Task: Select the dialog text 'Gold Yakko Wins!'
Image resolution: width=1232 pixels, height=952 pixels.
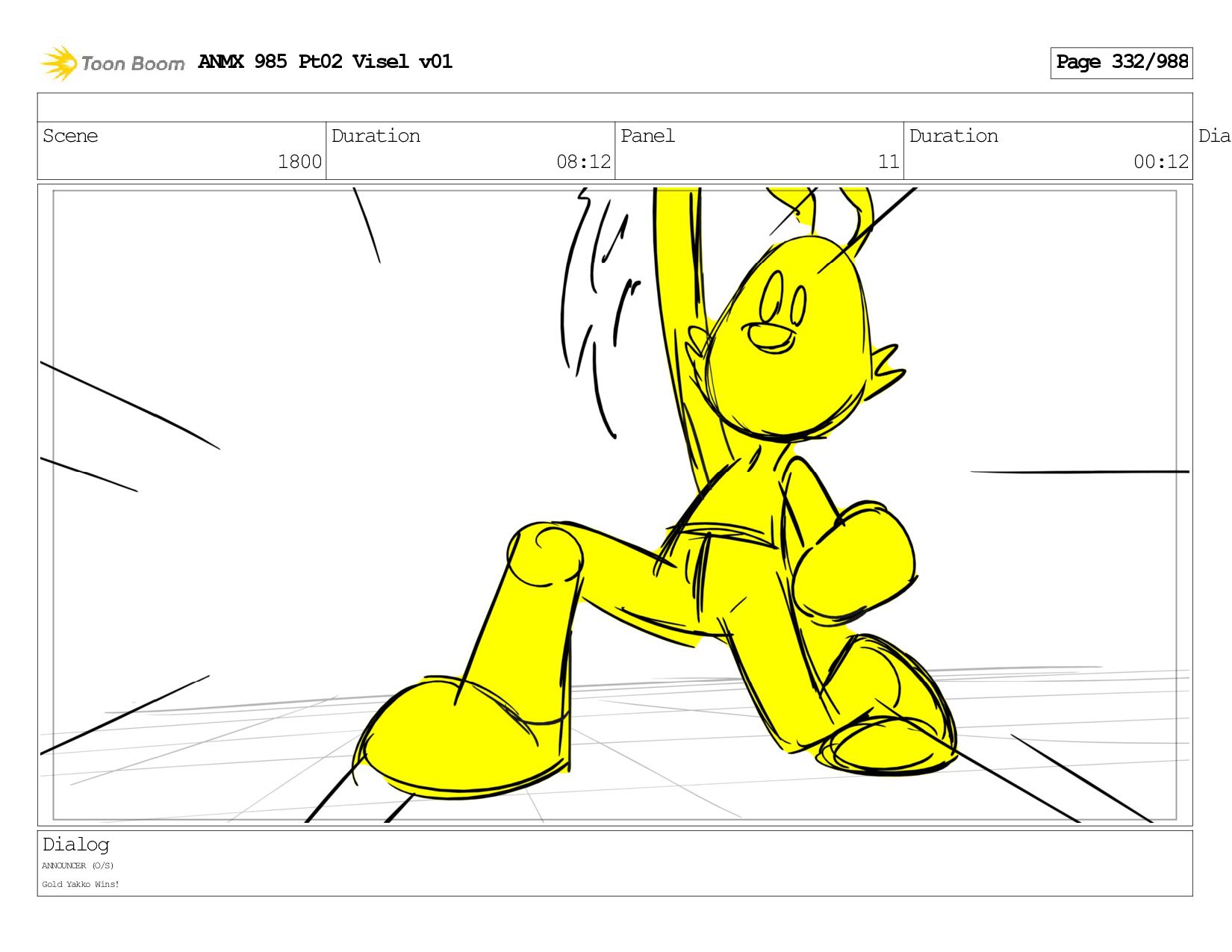Action: click(81, 884)
